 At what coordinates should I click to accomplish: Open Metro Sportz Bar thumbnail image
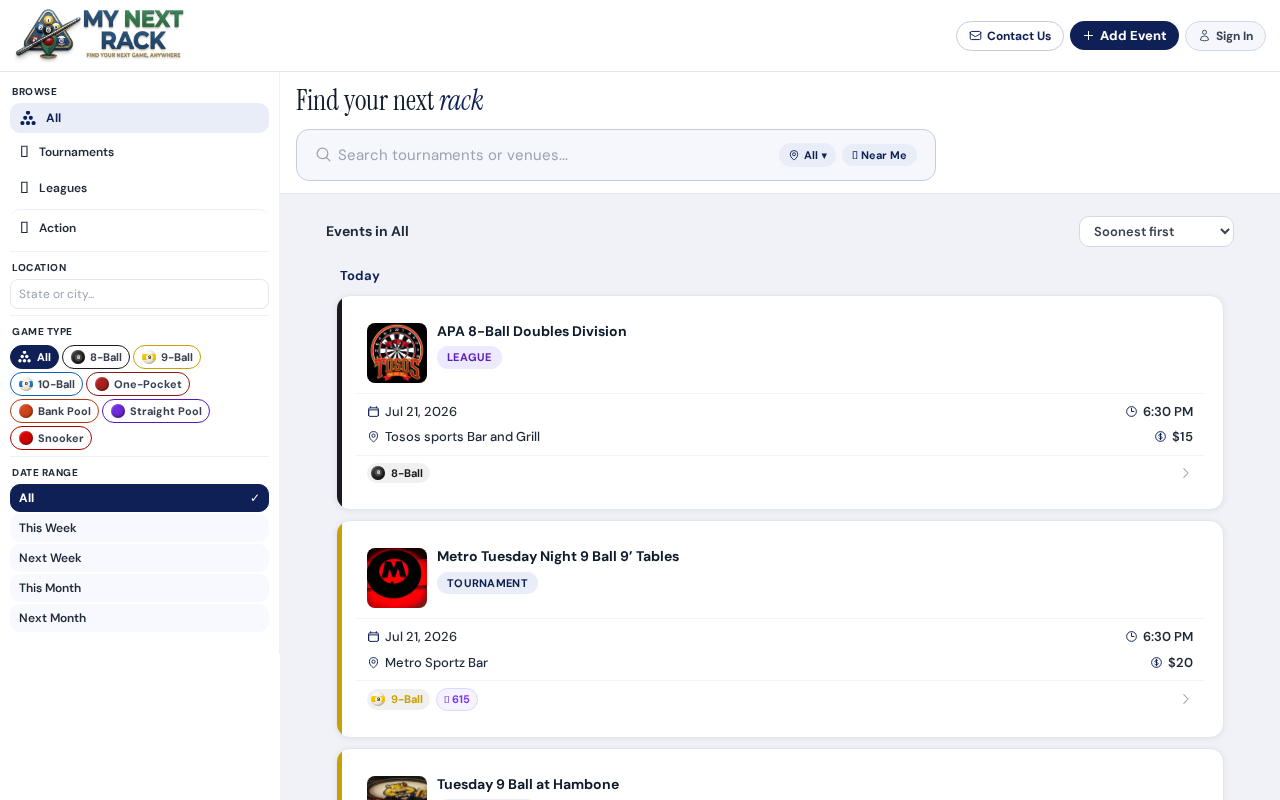click(397, 578)
